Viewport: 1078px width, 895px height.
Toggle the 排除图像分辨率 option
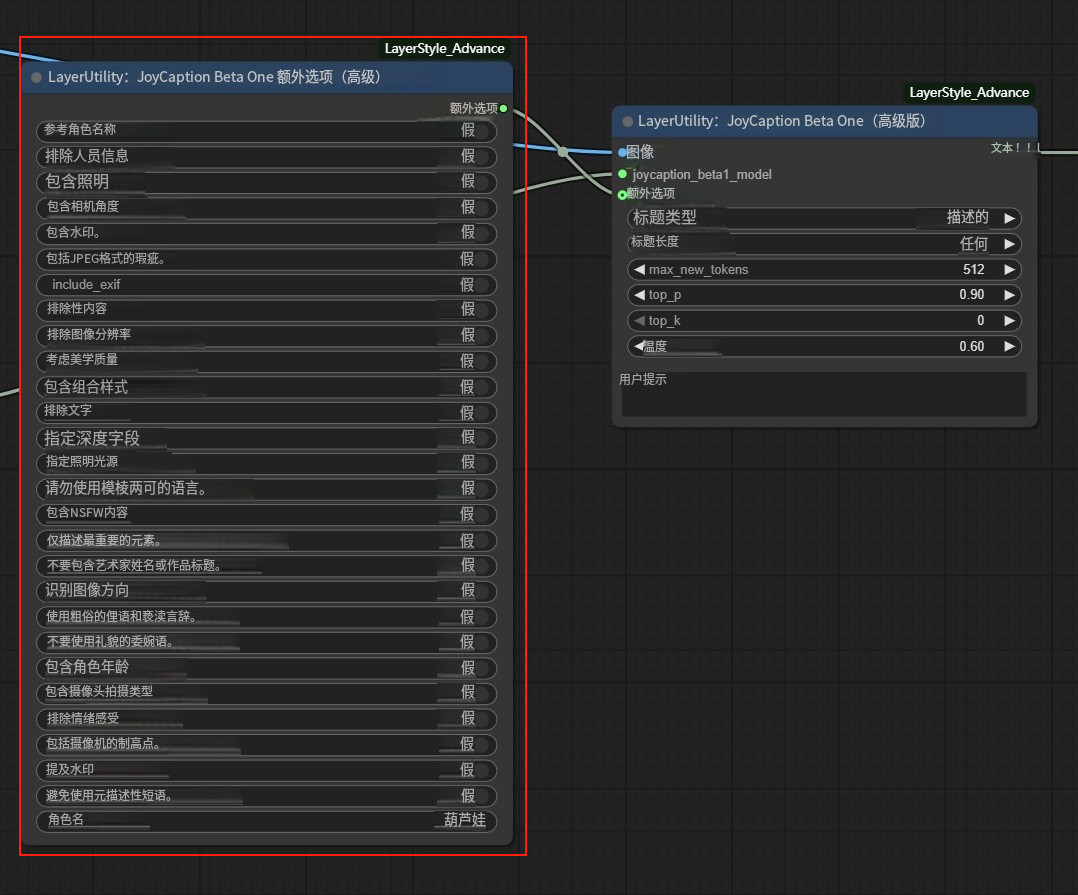coord(266,335)
